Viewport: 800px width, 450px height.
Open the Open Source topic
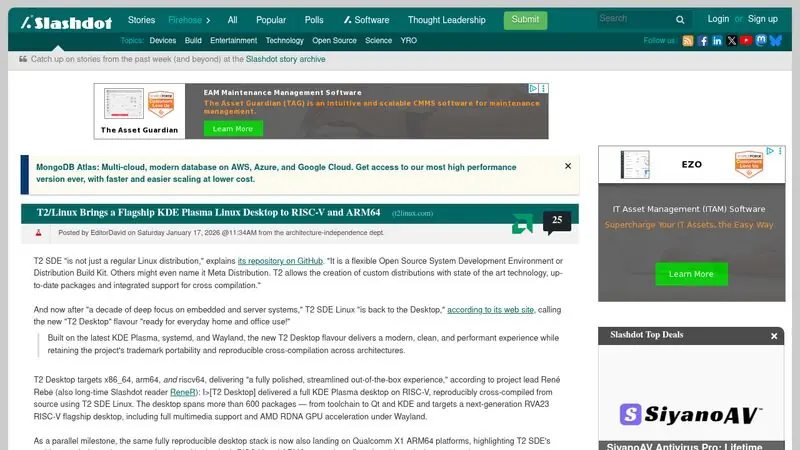(334, 40)
